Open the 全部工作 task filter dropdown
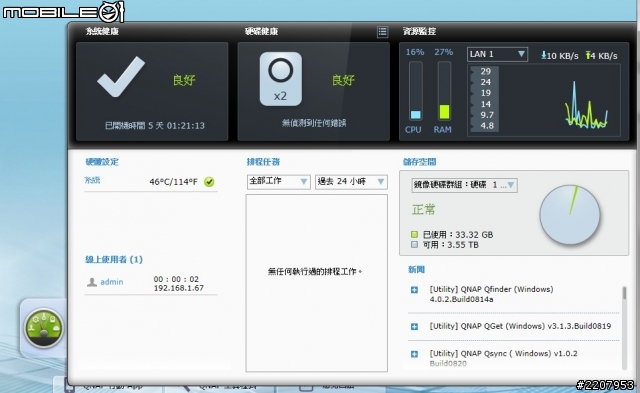The image size is (640, 393). click(x=278, y=181)
